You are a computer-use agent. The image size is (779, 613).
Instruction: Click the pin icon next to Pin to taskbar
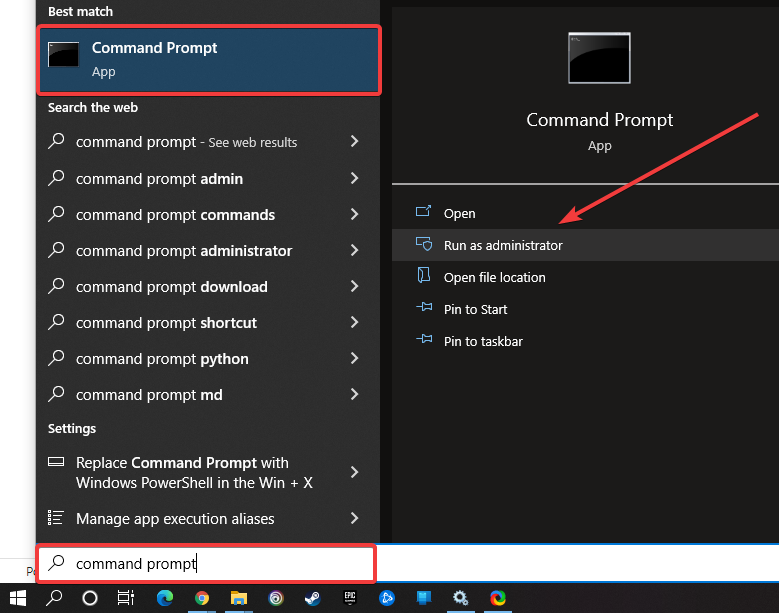pyautogui.click(x=424, y=339)
